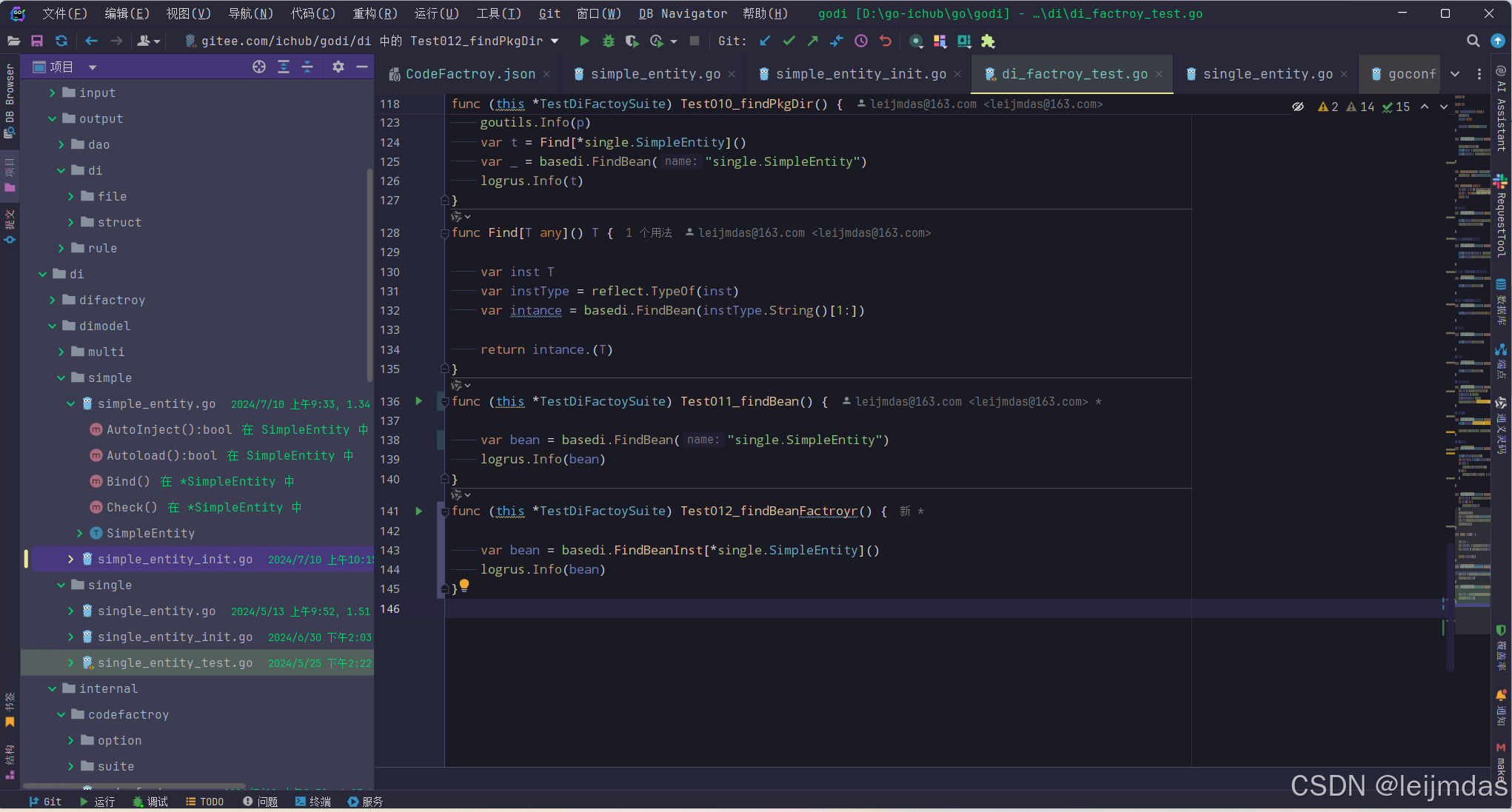1512x812 pixels.
Task: Click the project tree horizontal scrollbar
Action: tap(133, 786)
